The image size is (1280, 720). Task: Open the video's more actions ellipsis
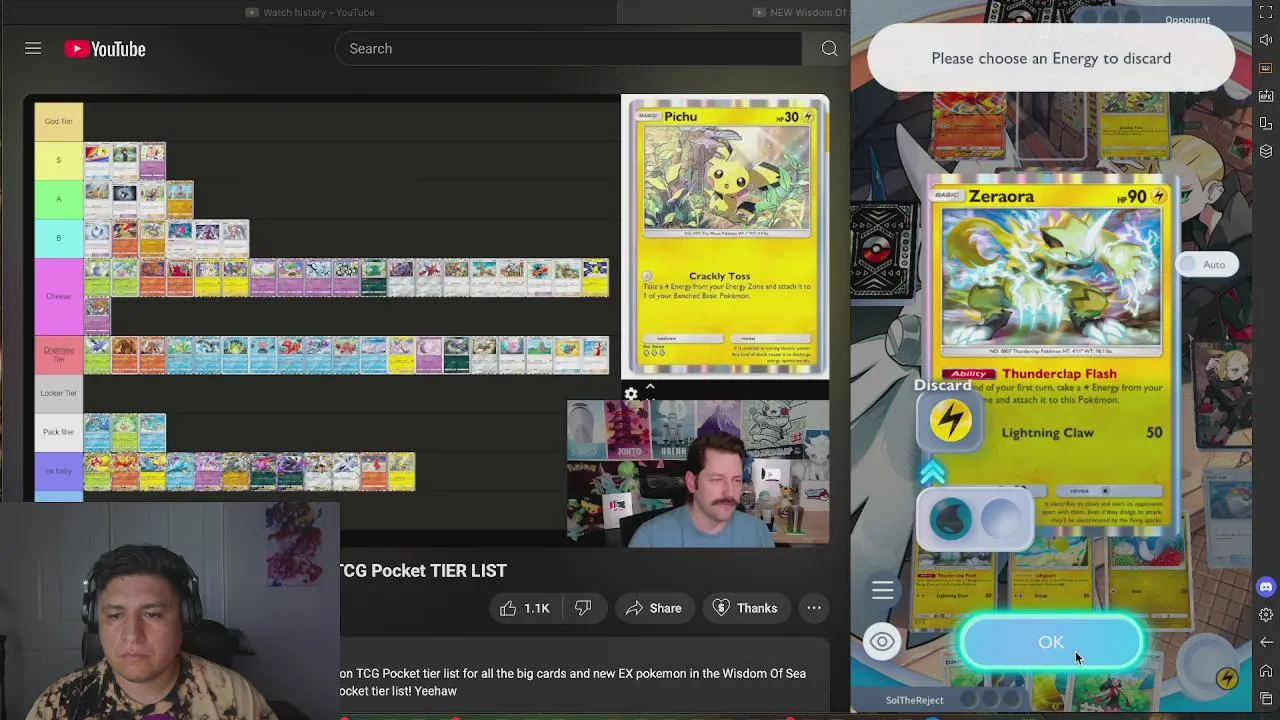pyautogui.click(x=814, y=608)
